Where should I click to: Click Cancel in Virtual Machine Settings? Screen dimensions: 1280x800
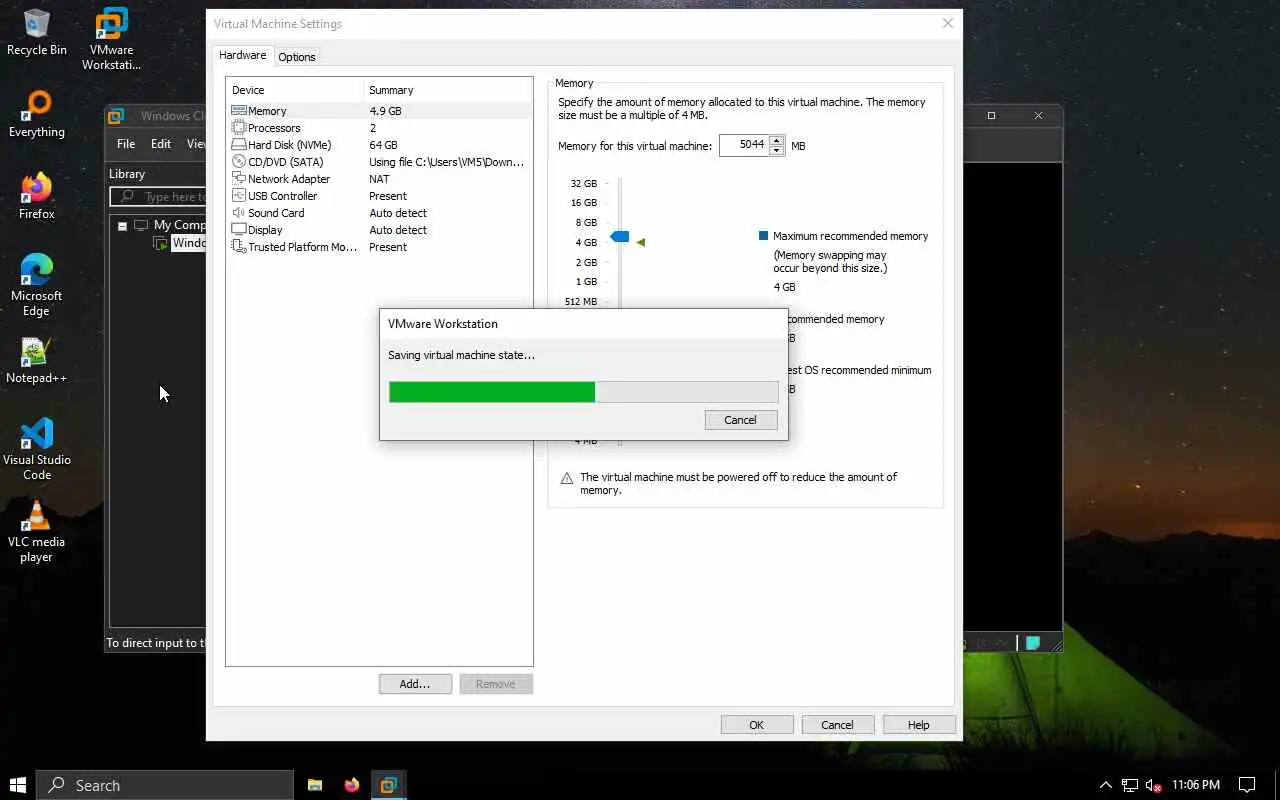[x=838, y=725]
